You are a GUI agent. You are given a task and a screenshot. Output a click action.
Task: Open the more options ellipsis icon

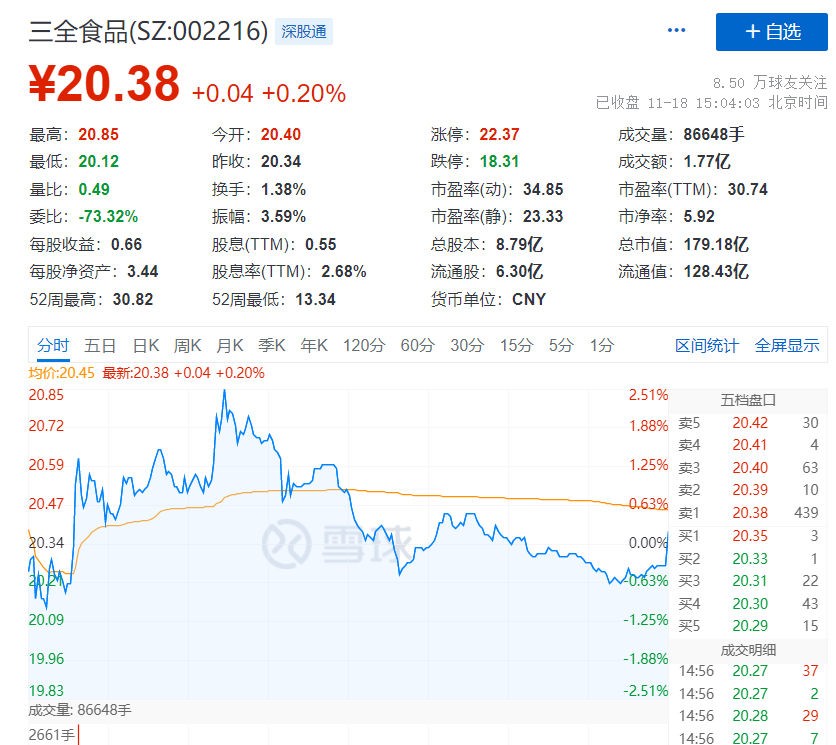coord(676,30)
